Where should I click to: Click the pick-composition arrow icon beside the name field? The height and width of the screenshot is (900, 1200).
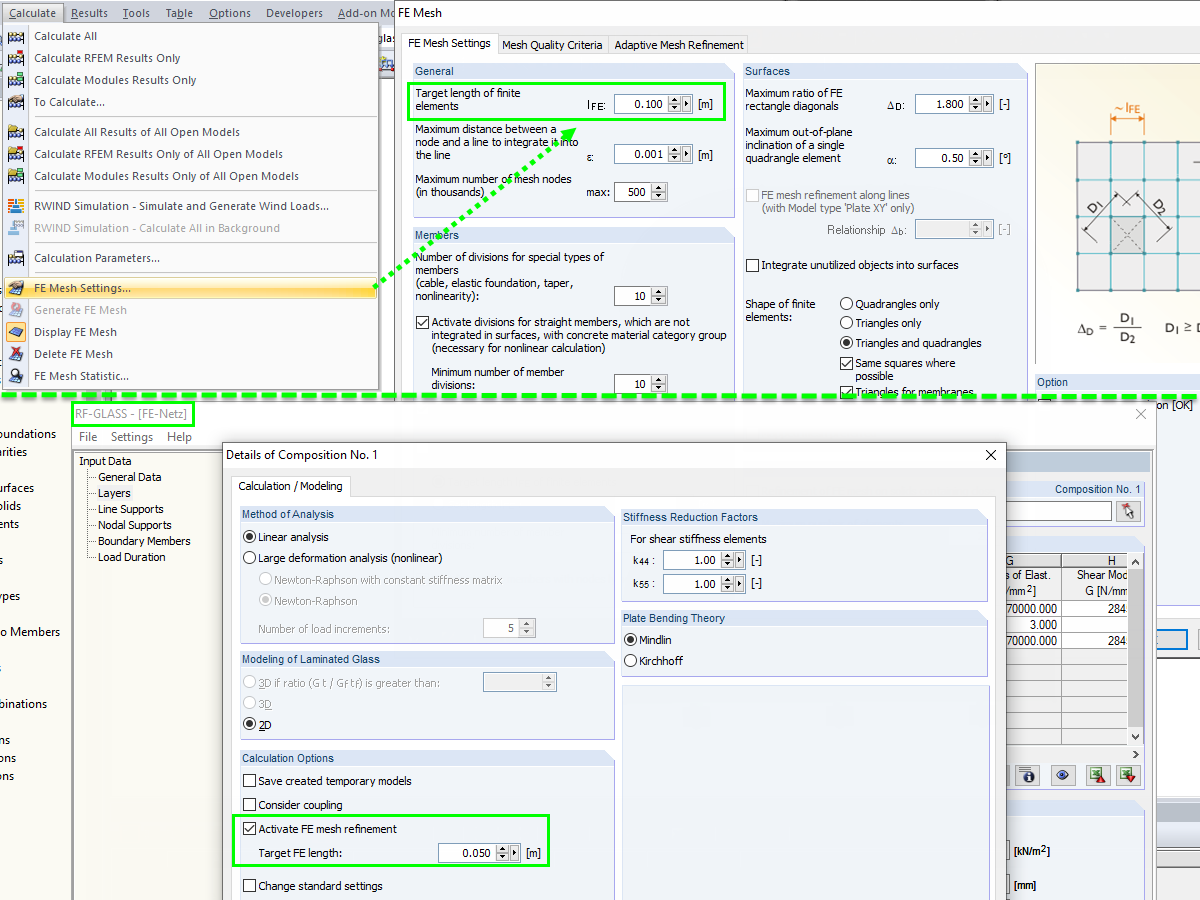tap(1129, 511)
